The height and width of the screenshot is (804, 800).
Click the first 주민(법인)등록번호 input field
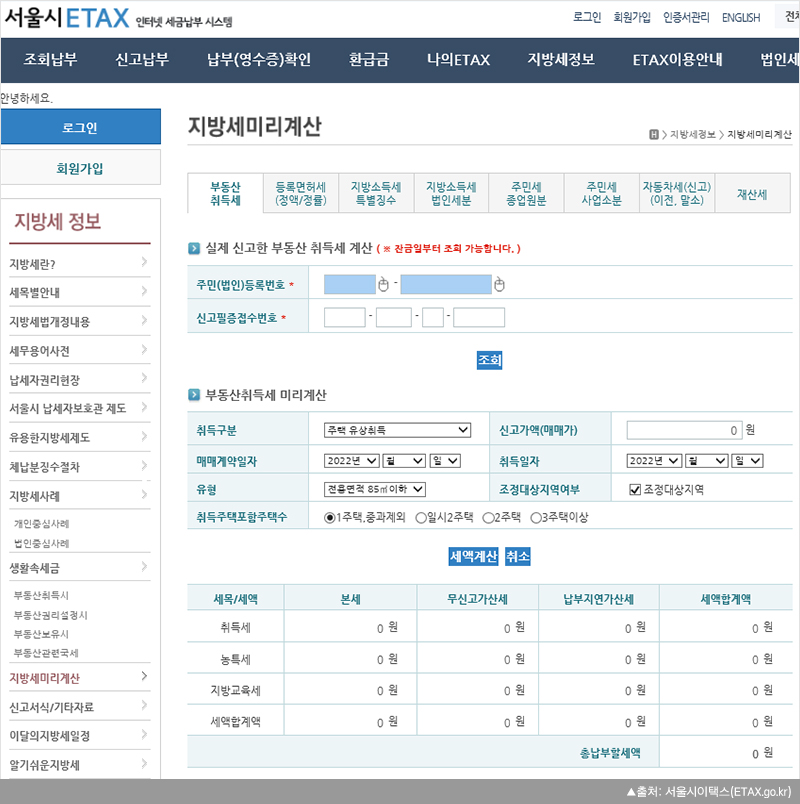coord(350,284)
